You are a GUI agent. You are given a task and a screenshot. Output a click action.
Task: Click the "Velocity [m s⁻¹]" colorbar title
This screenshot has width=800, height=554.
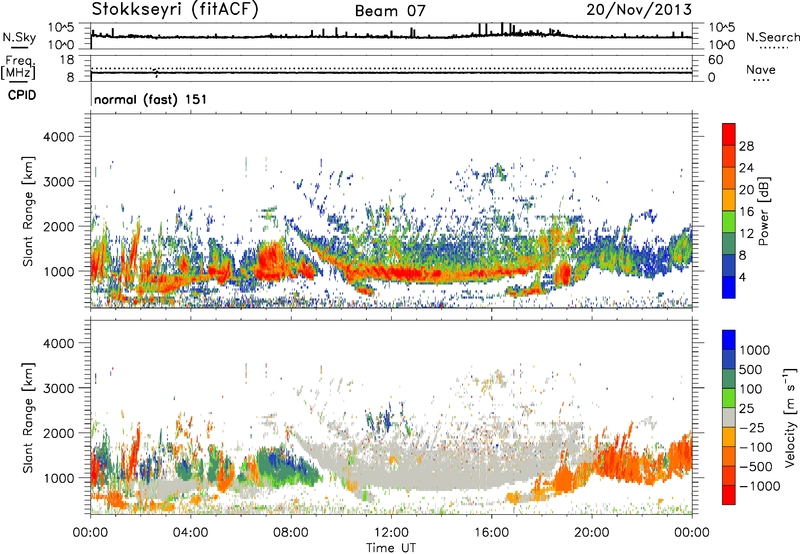[790, 417]
